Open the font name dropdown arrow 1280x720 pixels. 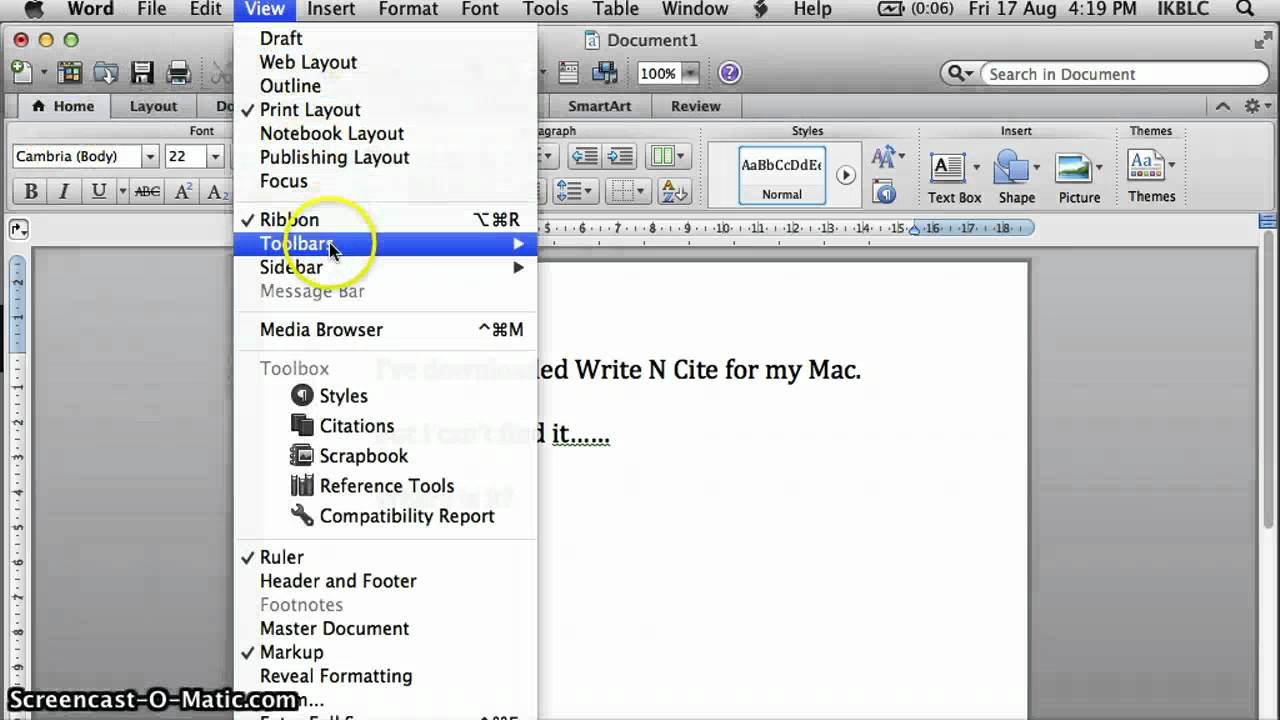pos(150,156)
